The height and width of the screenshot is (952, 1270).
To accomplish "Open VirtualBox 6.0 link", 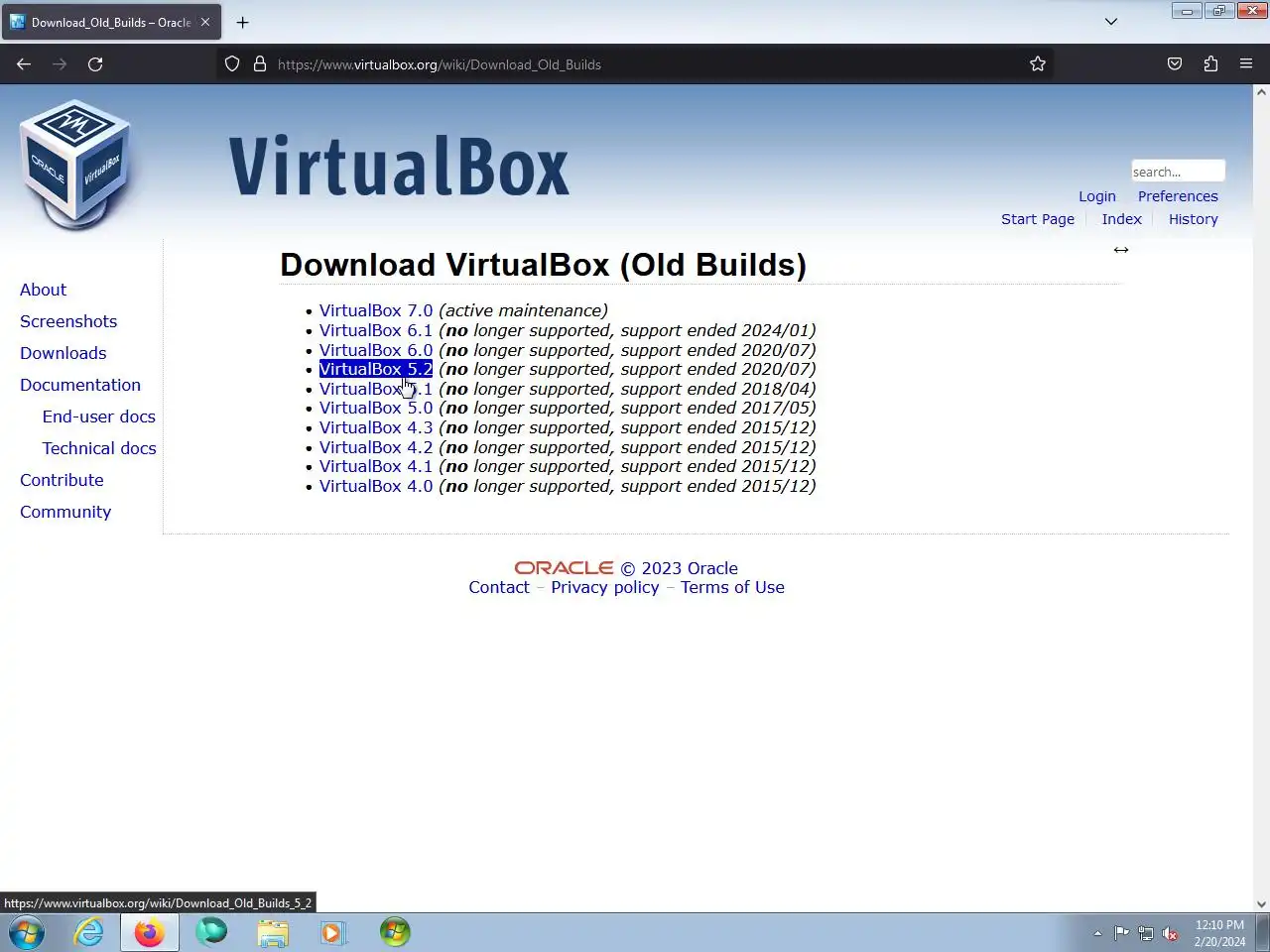I will click(376, 350).
